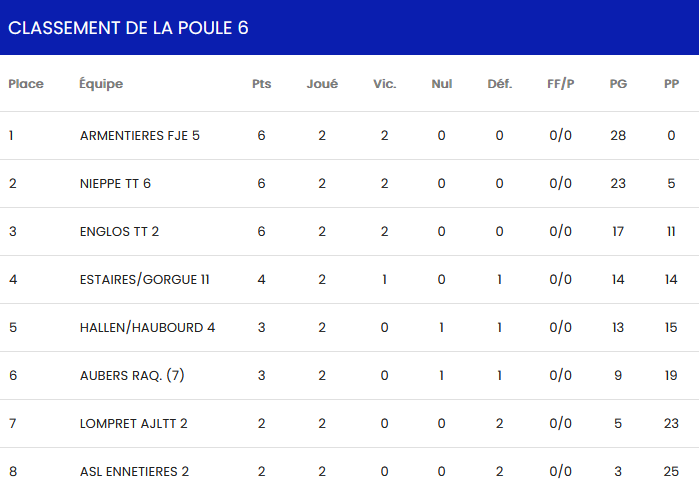The height and width of the screenshot is (492, 699).
Task: Click the HALLEN/HAUBOURD 4 team name
Action: [147, 327]
